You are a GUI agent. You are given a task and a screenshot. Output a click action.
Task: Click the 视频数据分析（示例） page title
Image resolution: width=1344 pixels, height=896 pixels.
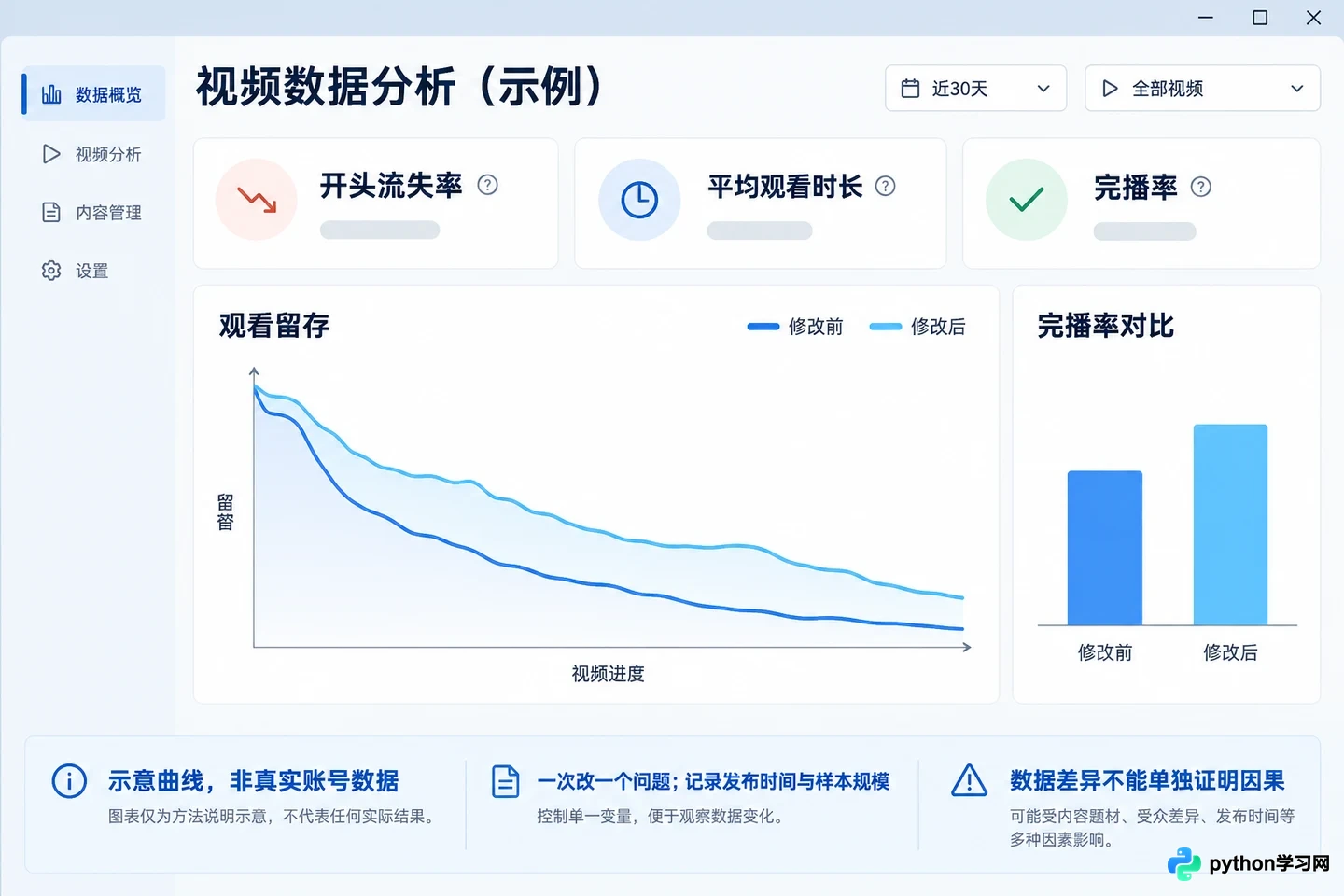tap(402, 88)
